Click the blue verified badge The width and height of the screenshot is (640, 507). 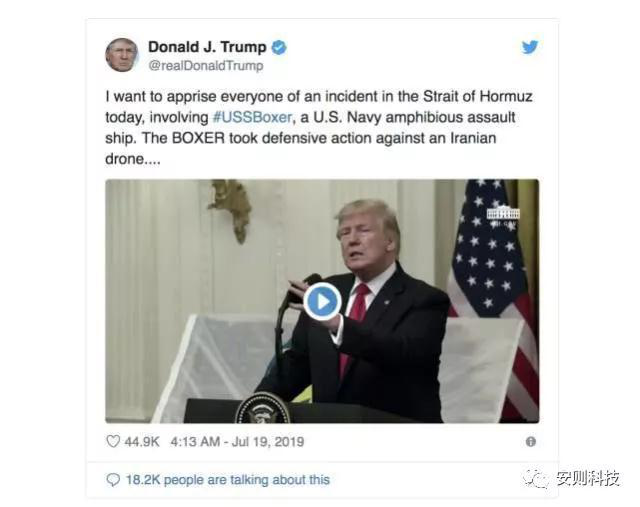click(x=279, y=47)
